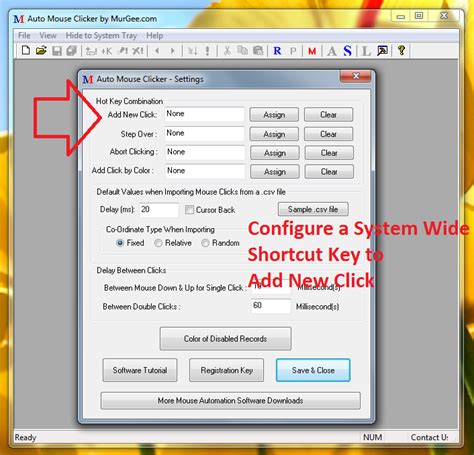This screenshot has width=474, height=455.
Task: Click the Save All stacked disks icon
Action: tap(71, 51)
